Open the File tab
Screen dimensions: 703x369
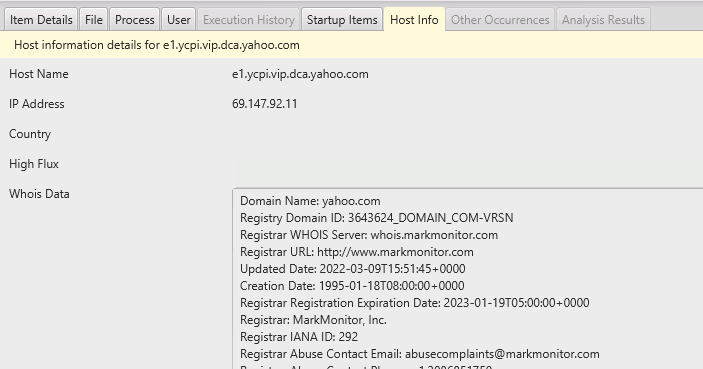pos(94,20)
